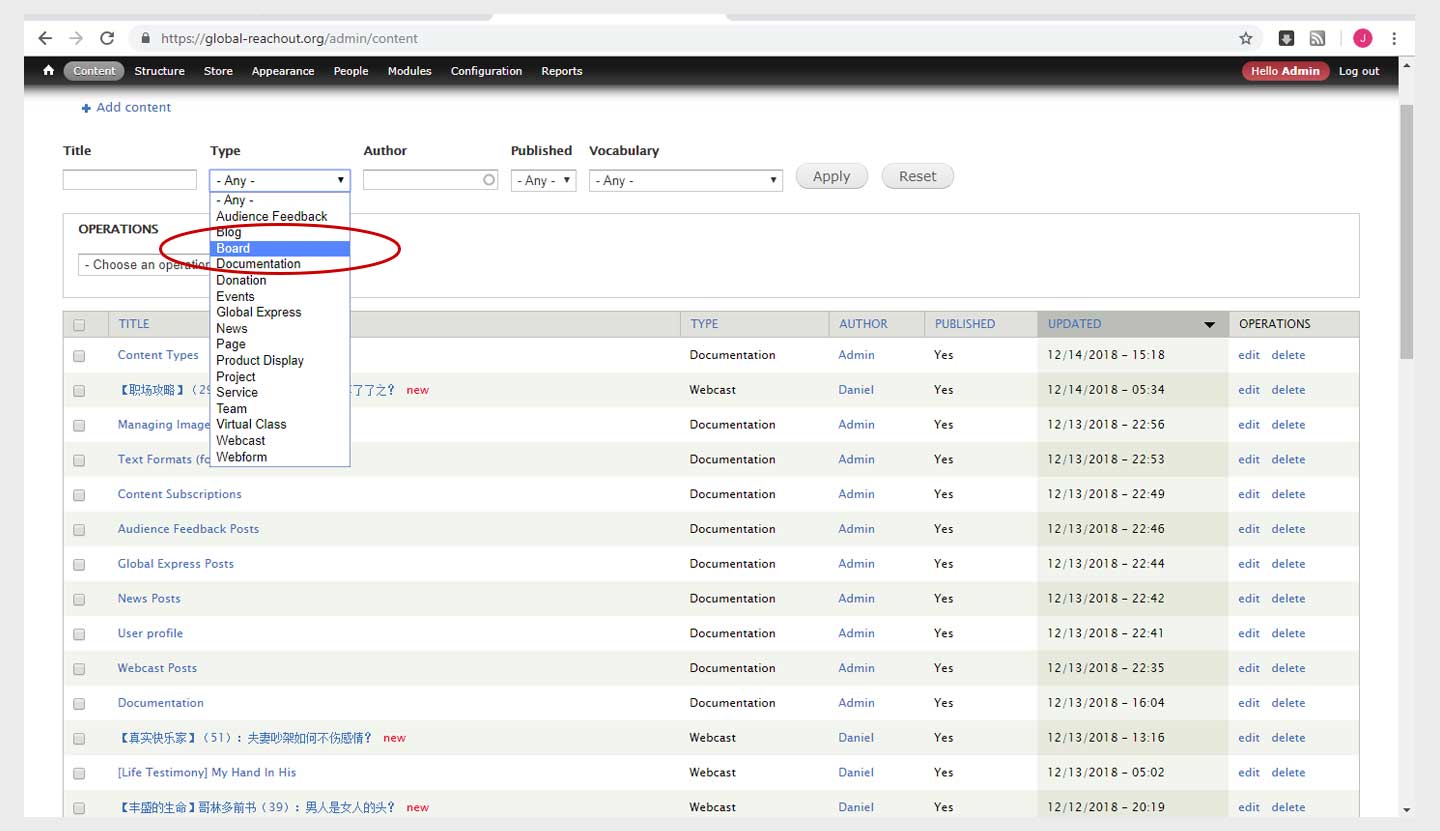The height and width of the screenshot is (831, 1440).
Task: Open the Store admin menu
Action: point(218,71)
